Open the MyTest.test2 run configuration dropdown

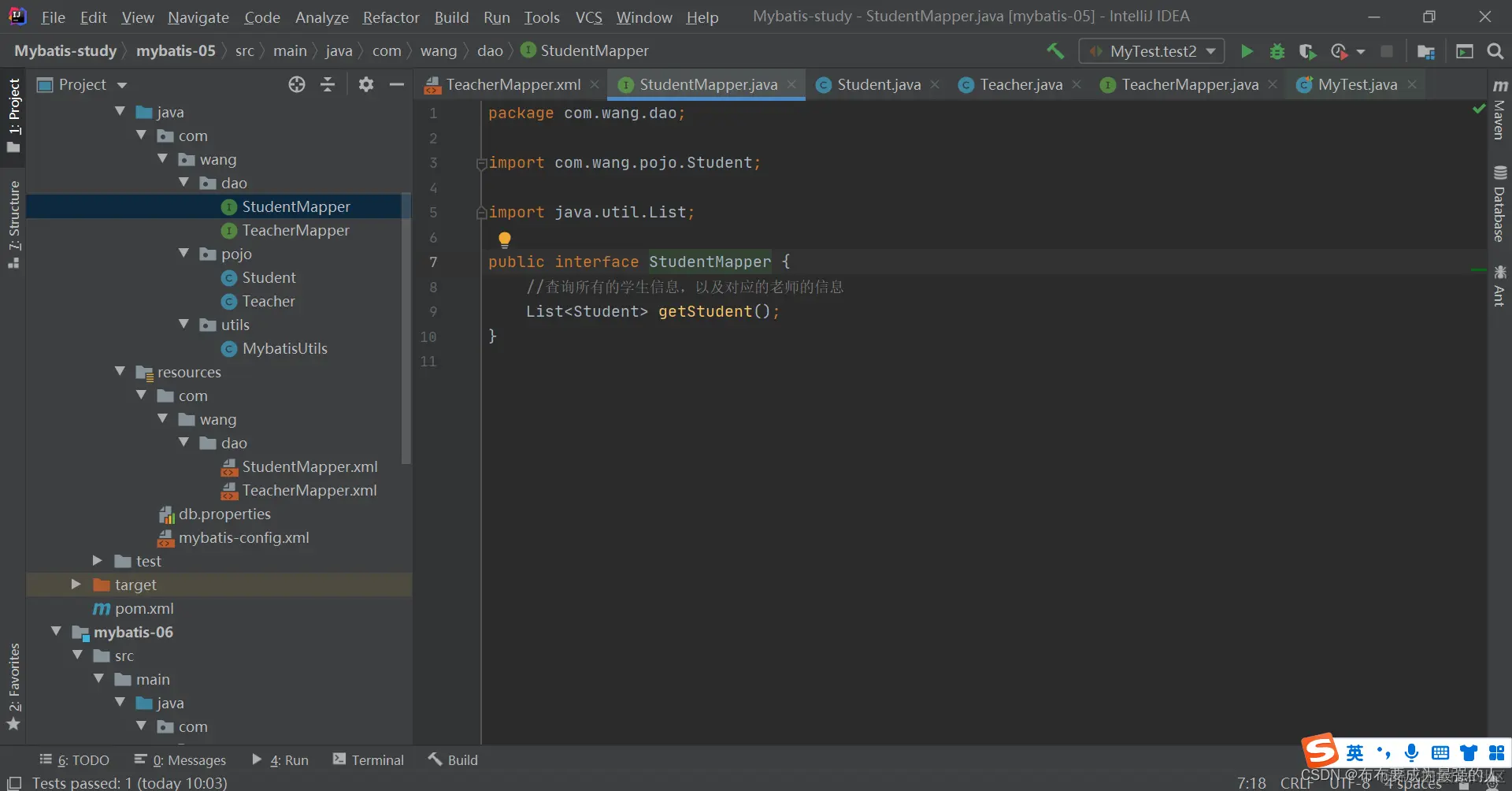tap(1151, 51)
